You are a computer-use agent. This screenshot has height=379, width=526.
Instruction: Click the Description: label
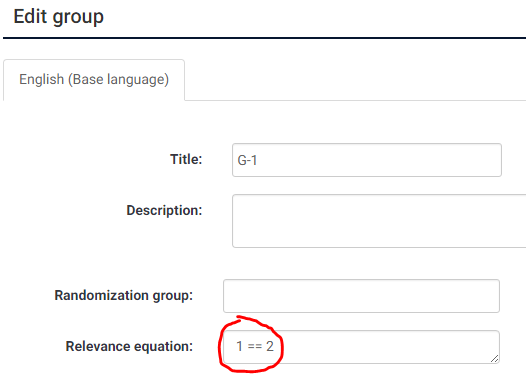click(164, 211)
